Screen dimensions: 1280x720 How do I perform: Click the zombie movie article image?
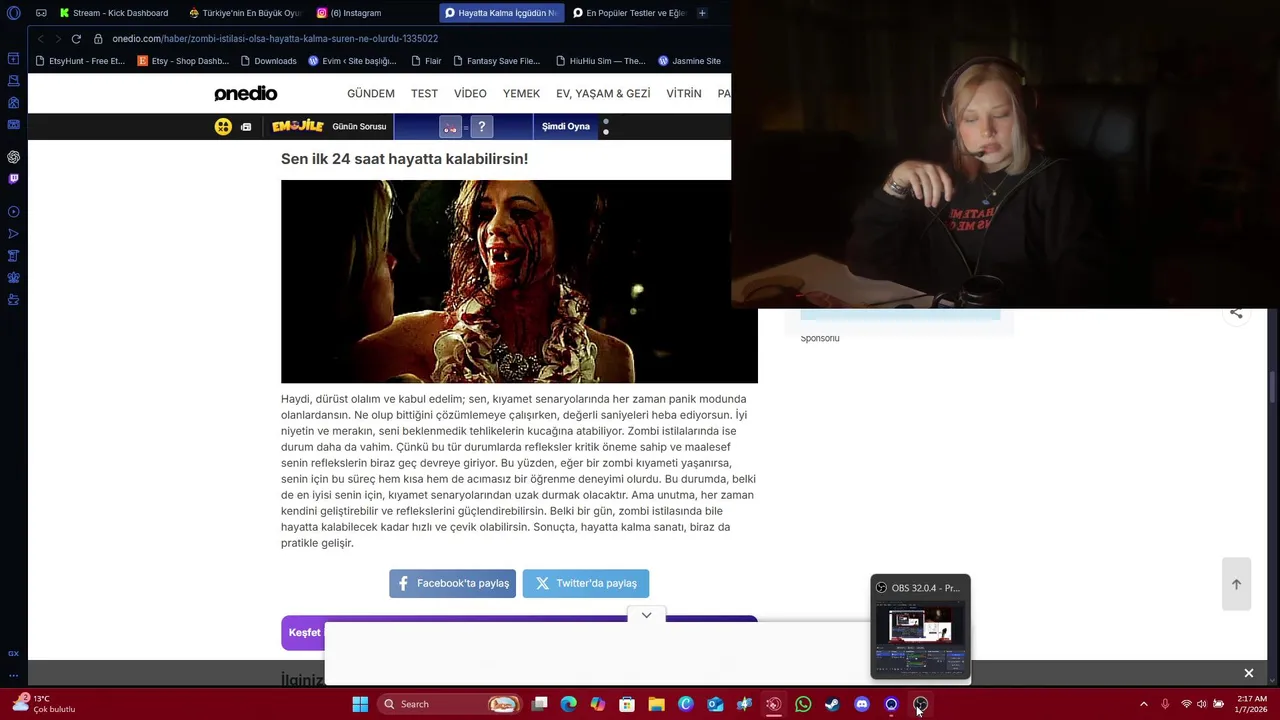[x=519, y=281]
